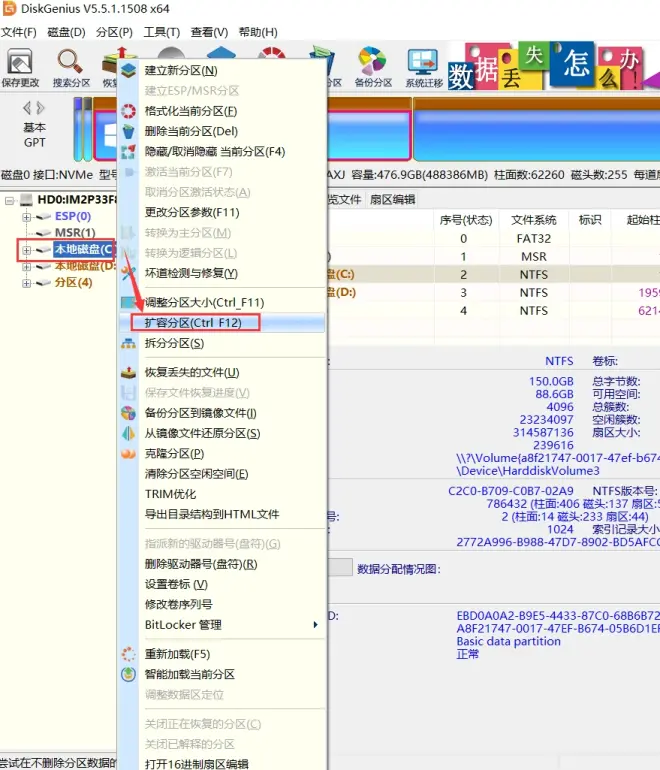Expand the 分区(4) tree node

point(27,283)
